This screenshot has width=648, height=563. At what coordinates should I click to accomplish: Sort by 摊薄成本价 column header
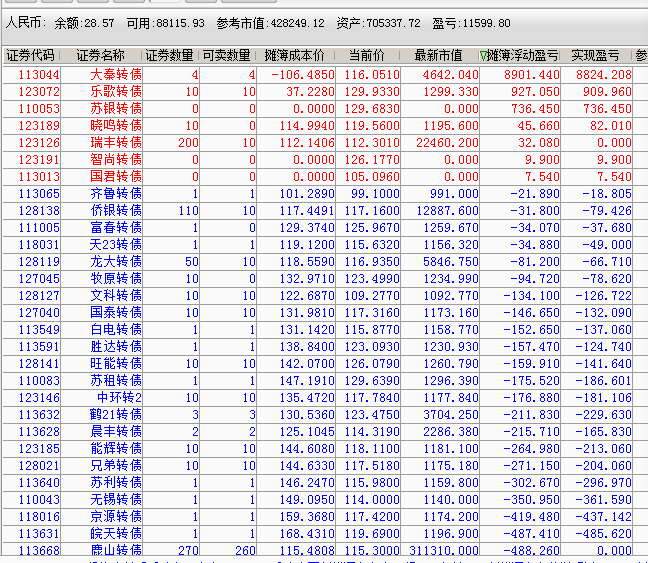[294, 55]
